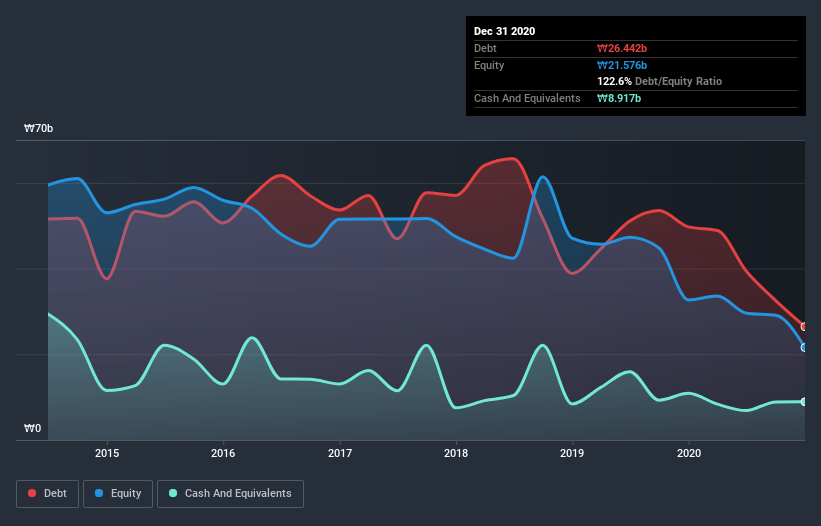Toggle Cash And Equivalents legend button
This screenshot has width=821, height=526.
point(230,494)
